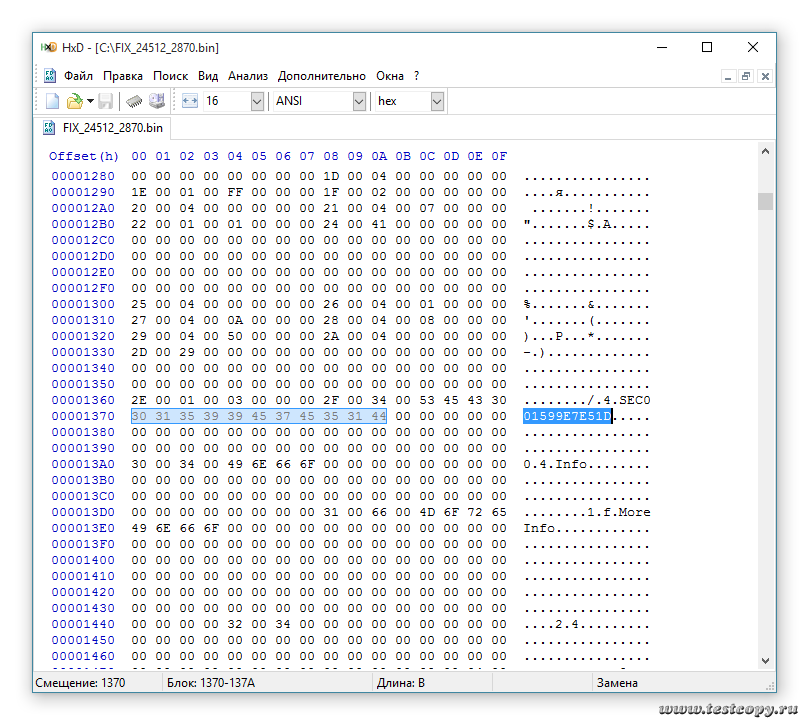
Task: Close the inner document with the menu bar X
Action: (765, 76)
